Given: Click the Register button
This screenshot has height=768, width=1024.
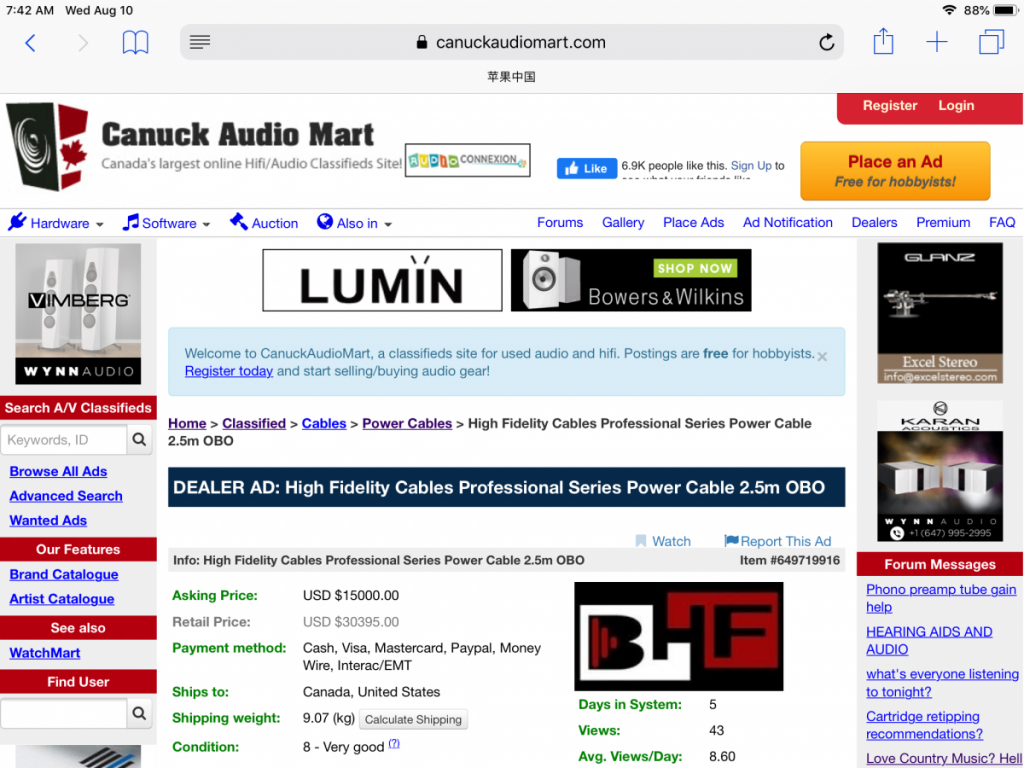Looking at the screenshot, I should pos(889,106).
